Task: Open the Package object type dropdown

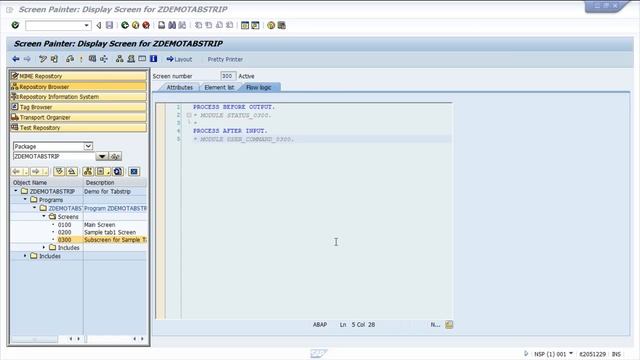Action: pos(88,146)
